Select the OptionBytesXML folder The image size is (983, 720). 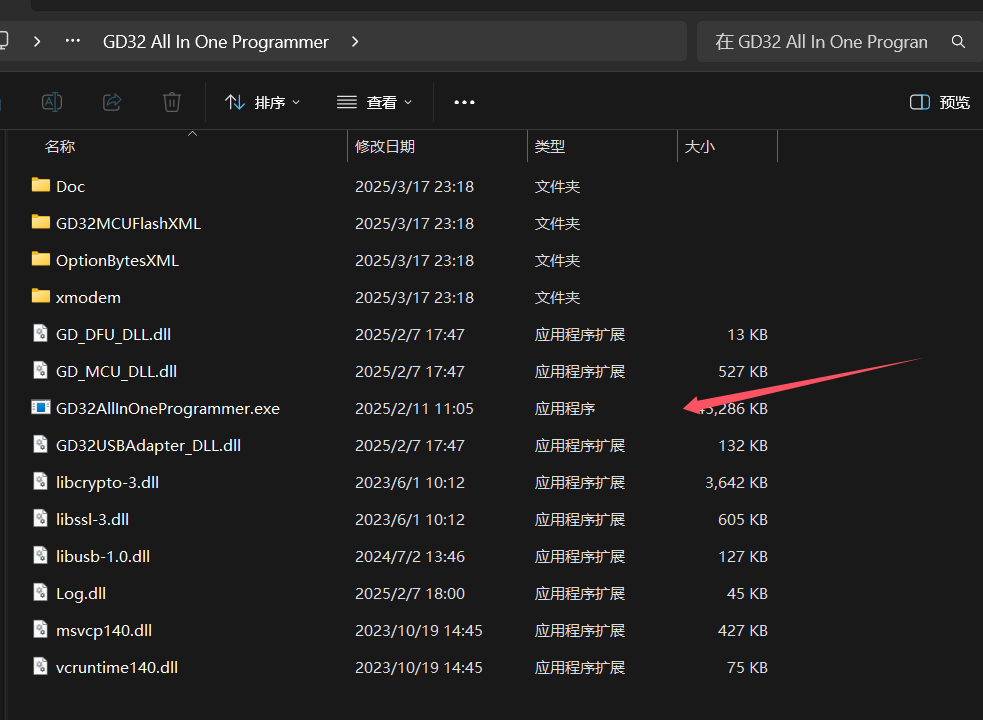click(x=117, y=260)
